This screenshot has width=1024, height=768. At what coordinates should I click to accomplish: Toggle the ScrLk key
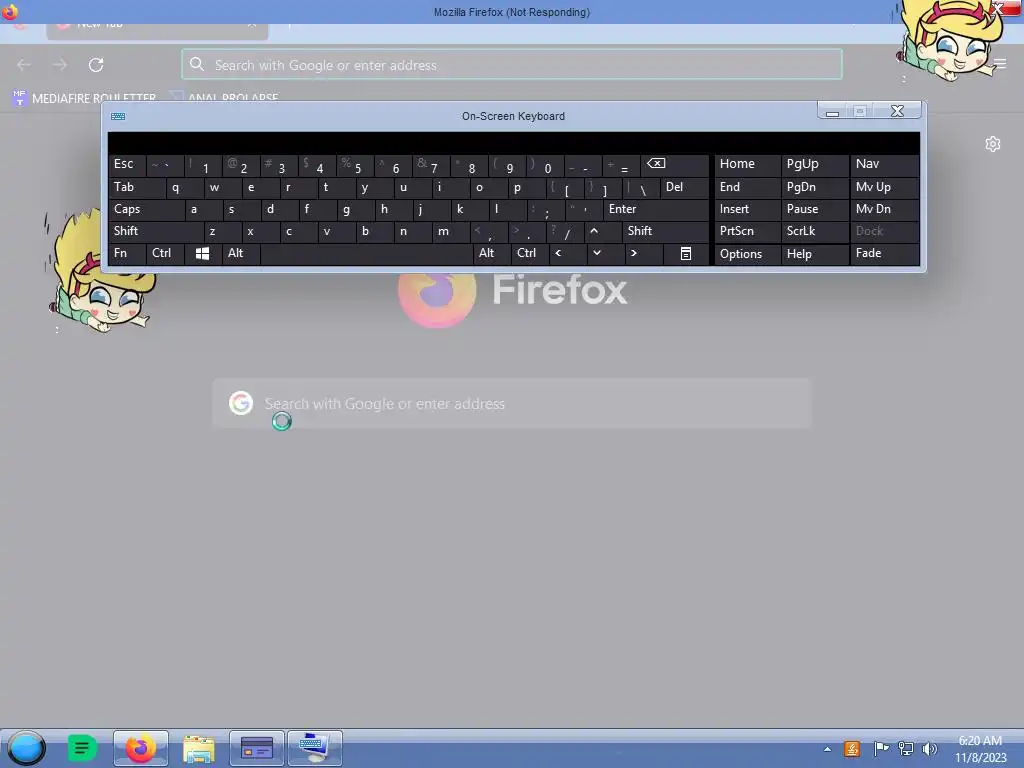coord(815,231)
